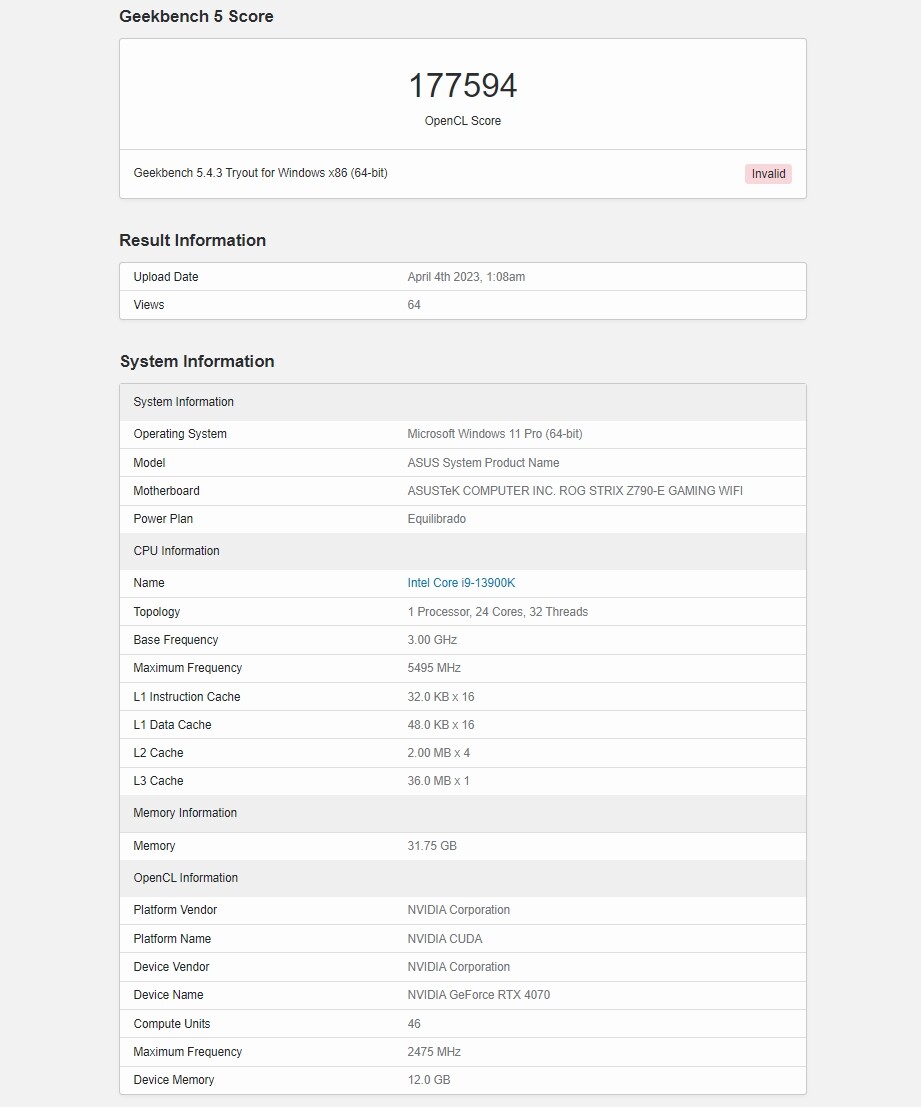
Task: Open the Intel Core i9-13900K link
Action: point(461,582)
